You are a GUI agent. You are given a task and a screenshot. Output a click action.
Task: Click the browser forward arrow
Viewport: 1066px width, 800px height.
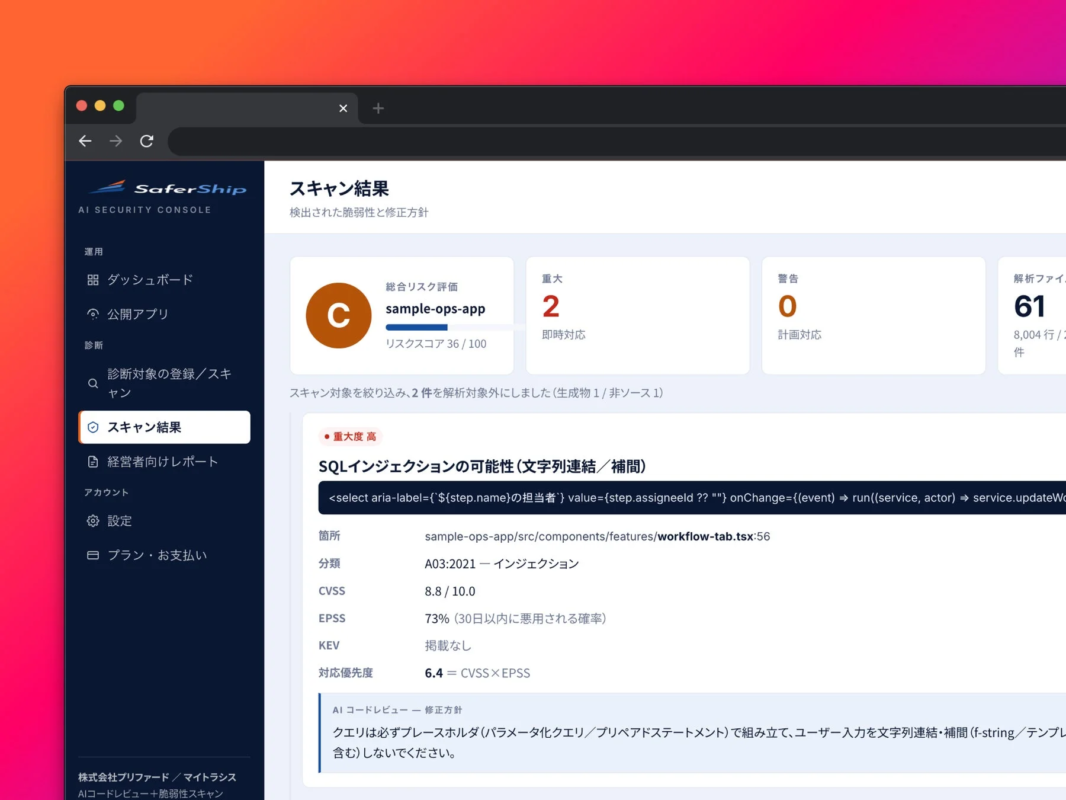click(x=116, y=141)
